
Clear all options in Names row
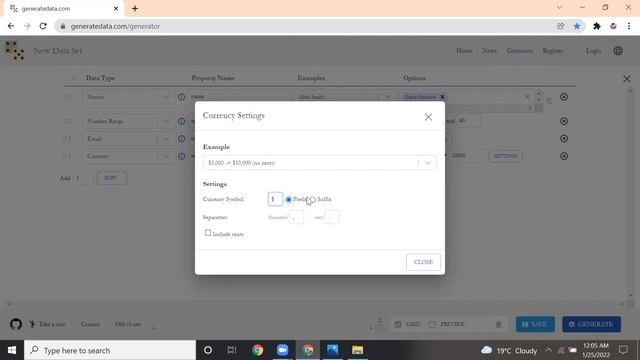527,97
